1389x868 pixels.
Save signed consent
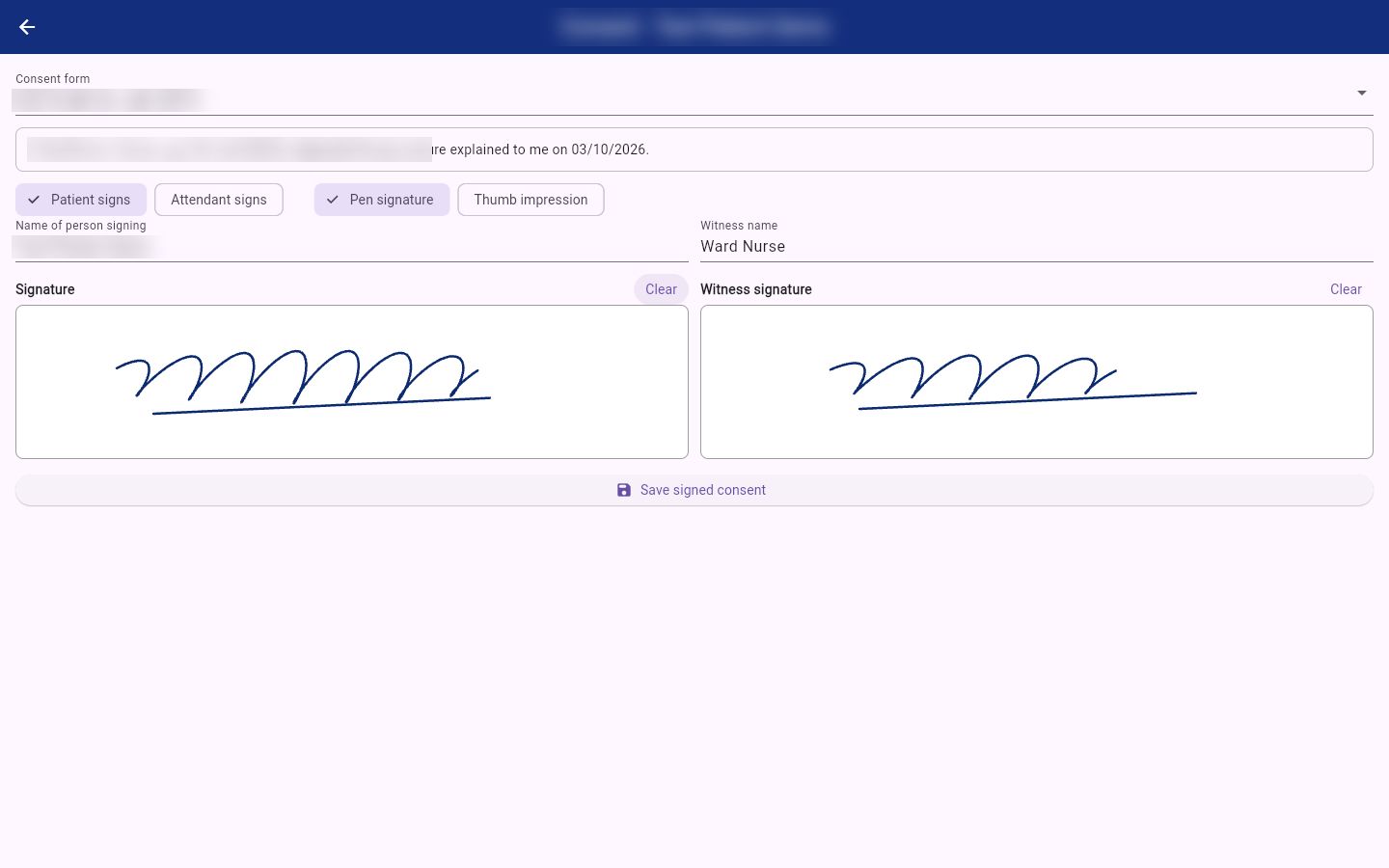(694, 490)
